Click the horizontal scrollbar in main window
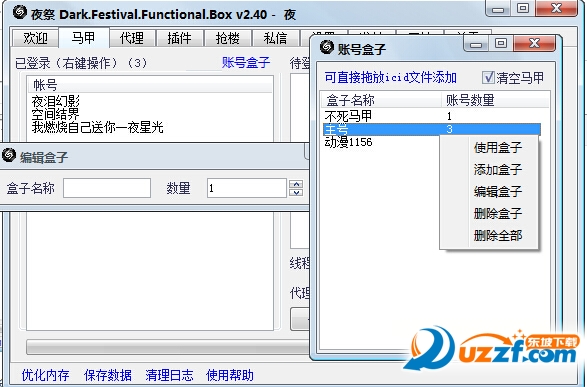This screenshot has width=587, height=387. coord(168,347)
